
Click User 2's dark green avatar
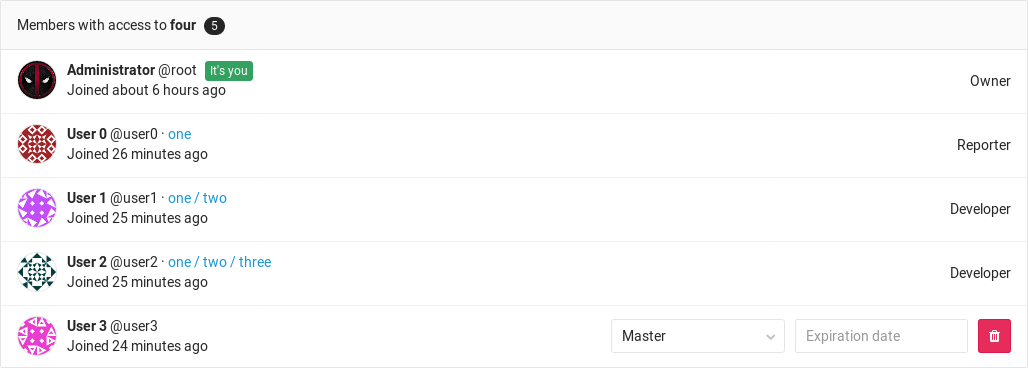pyautogui.click(x=37, y=272)
